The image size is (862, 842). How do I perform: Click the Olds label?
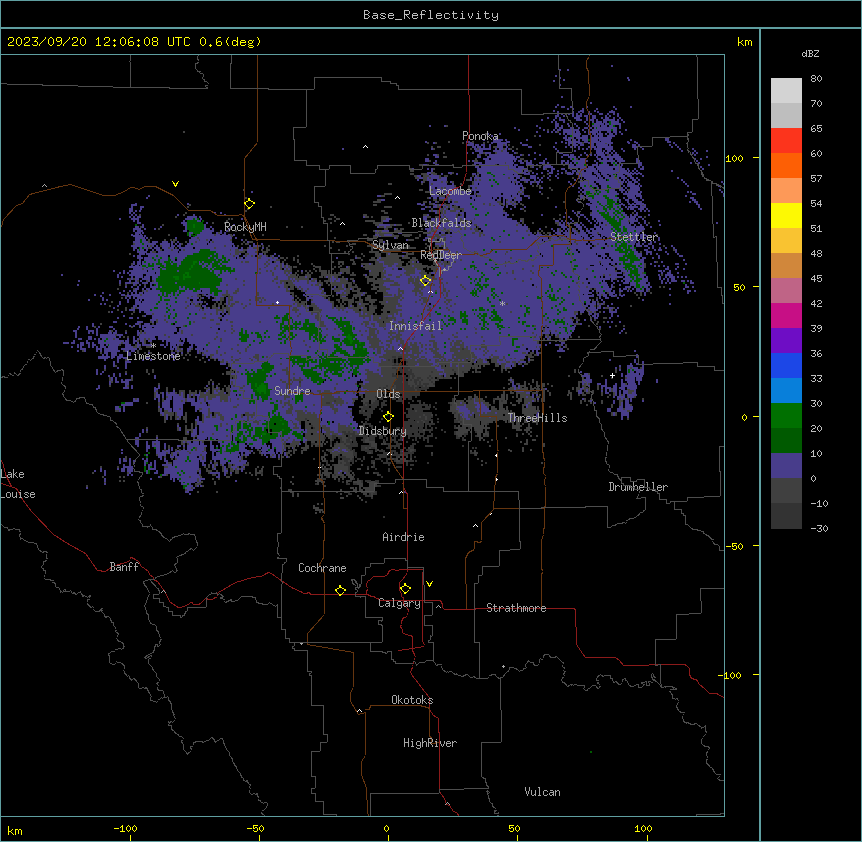click(388, 394)
